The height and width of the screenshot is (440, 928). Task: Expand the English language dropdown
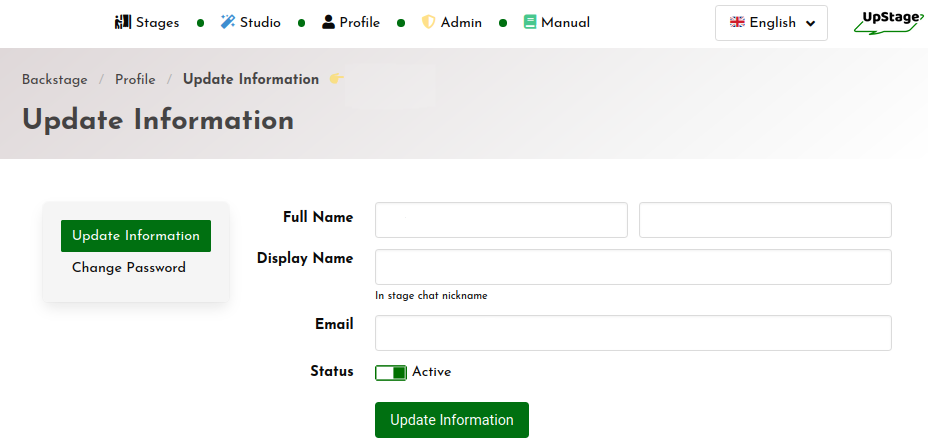tap(771, 23)
